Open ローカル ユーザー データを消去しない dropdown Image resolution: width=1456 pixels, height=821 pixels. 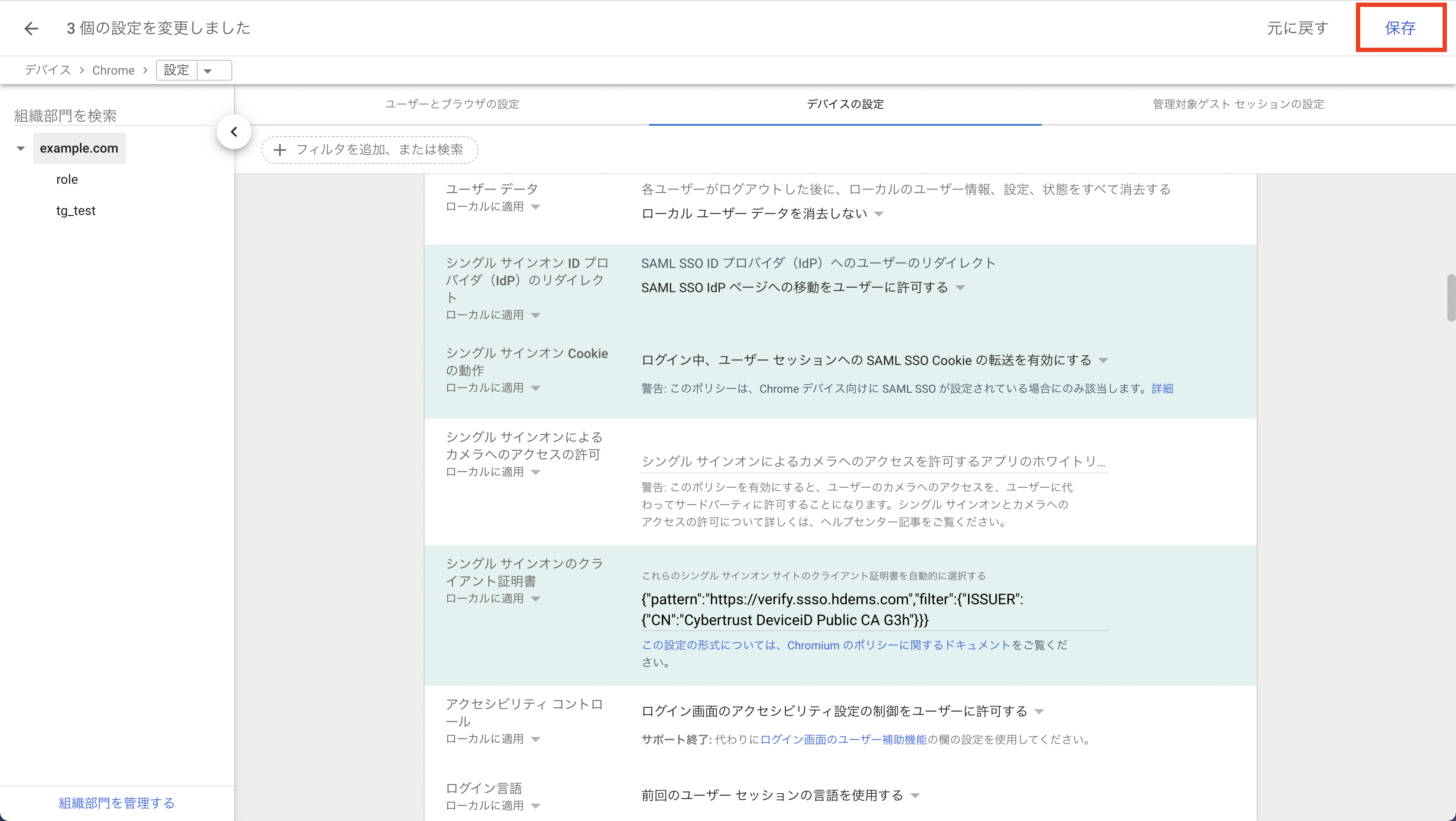coord(762,214)
